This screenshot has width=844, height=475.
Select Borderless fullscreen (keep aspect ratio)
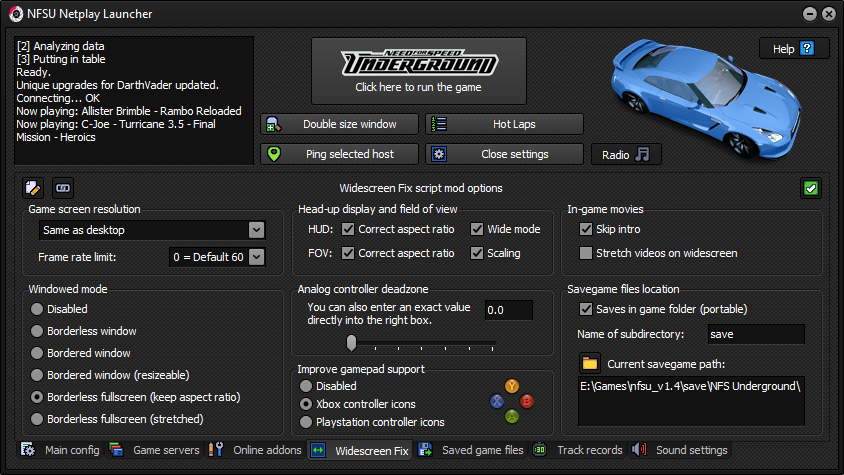[x=37, y=397]
